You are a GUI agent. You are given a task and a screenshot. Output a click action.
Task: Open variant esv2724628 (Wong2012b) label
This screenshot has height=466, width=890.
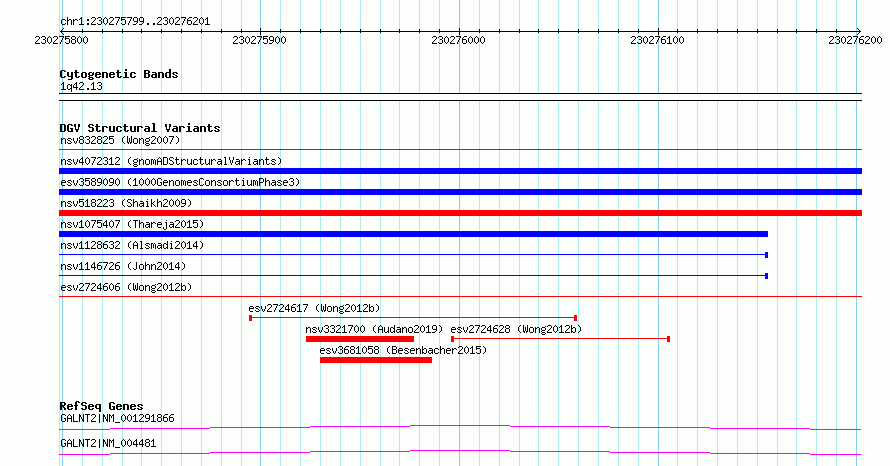pos(516,329)
